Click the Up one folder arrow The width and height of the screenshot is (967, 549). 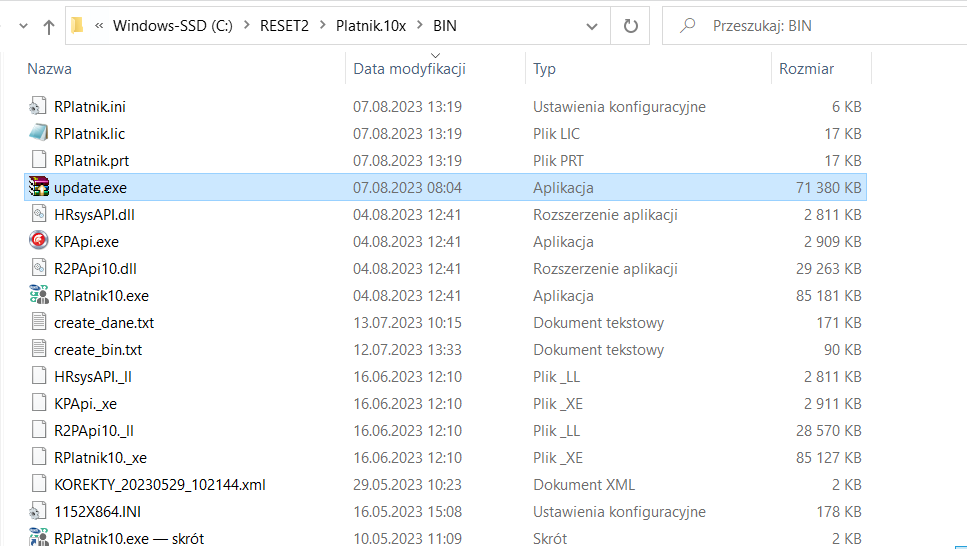[48, 27]
